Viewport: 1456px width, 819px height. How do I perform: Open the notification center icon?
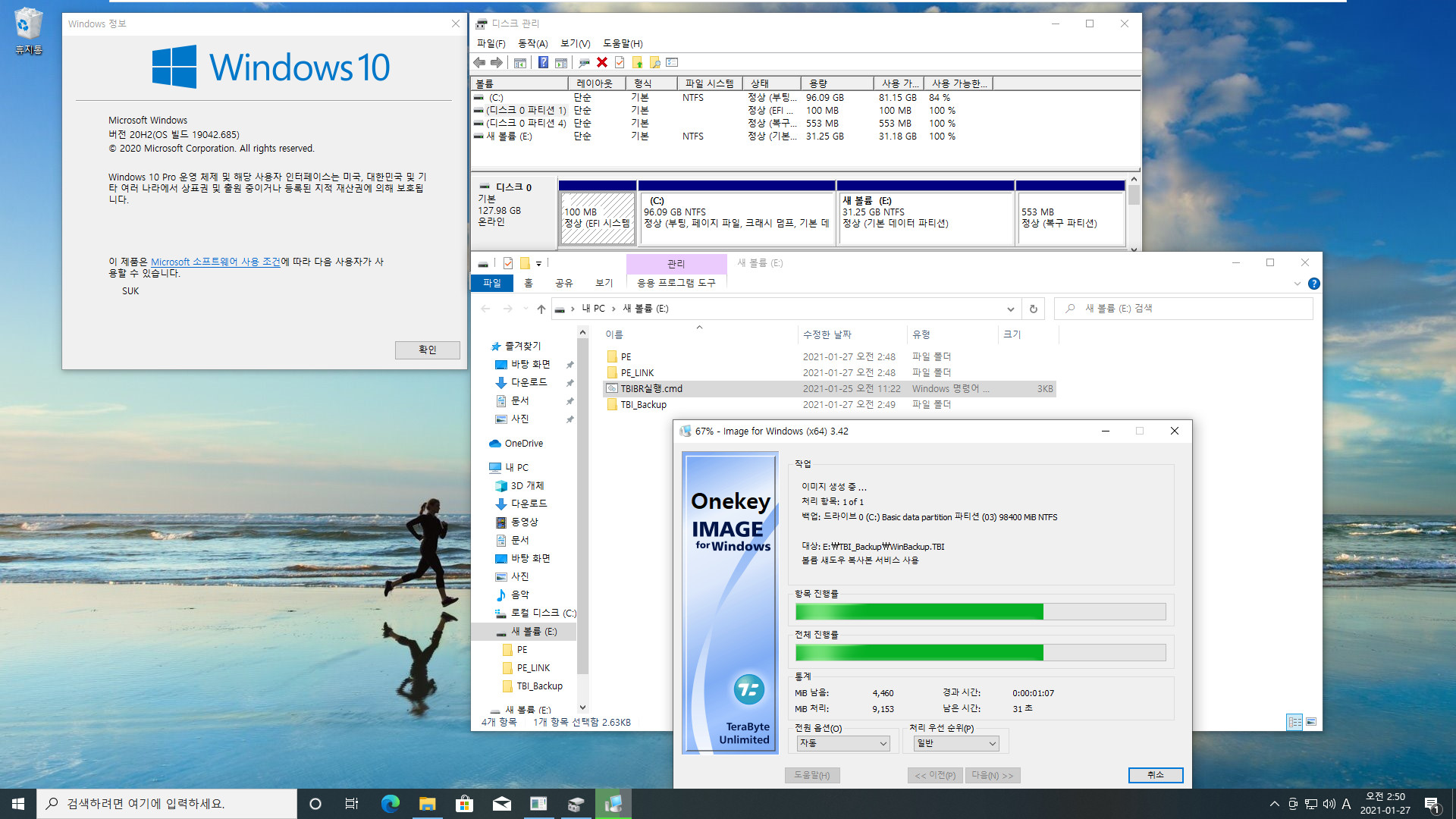pos(1432,804)
